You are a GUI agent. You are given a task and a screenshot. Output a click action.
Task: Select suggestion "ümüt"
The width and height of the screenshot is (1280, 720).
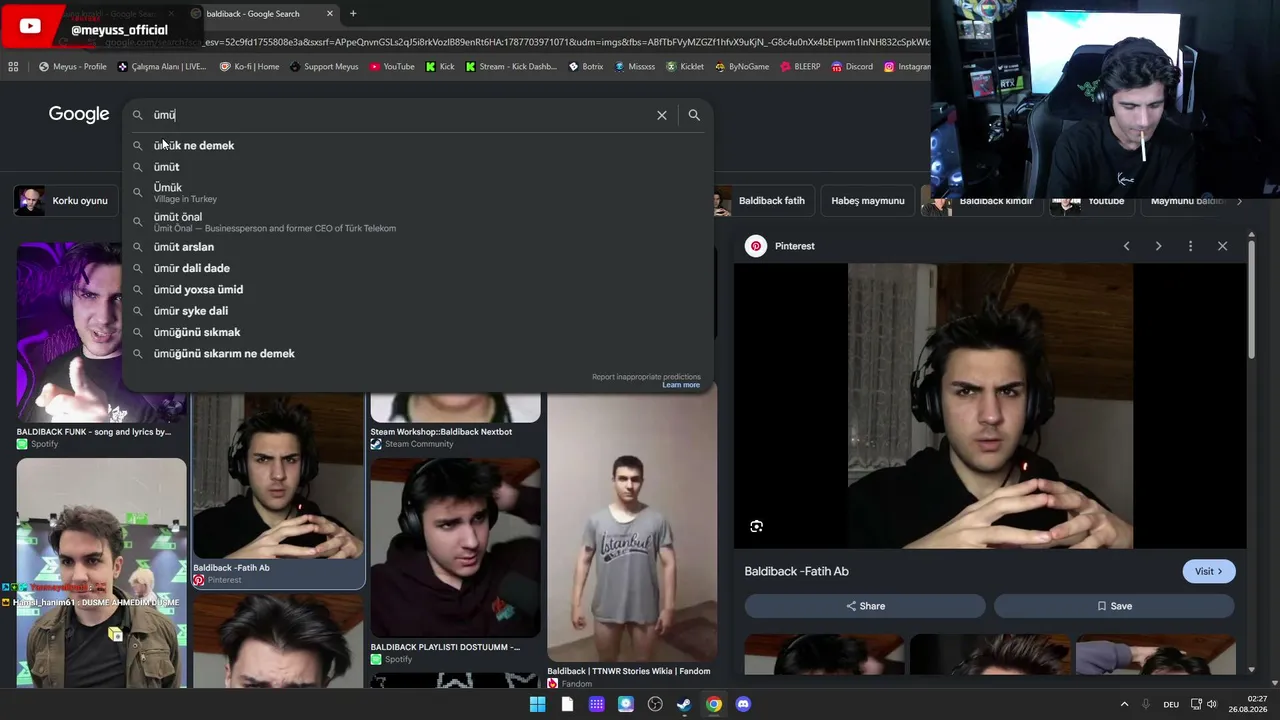pyautogui.click(x=418, y=167)
